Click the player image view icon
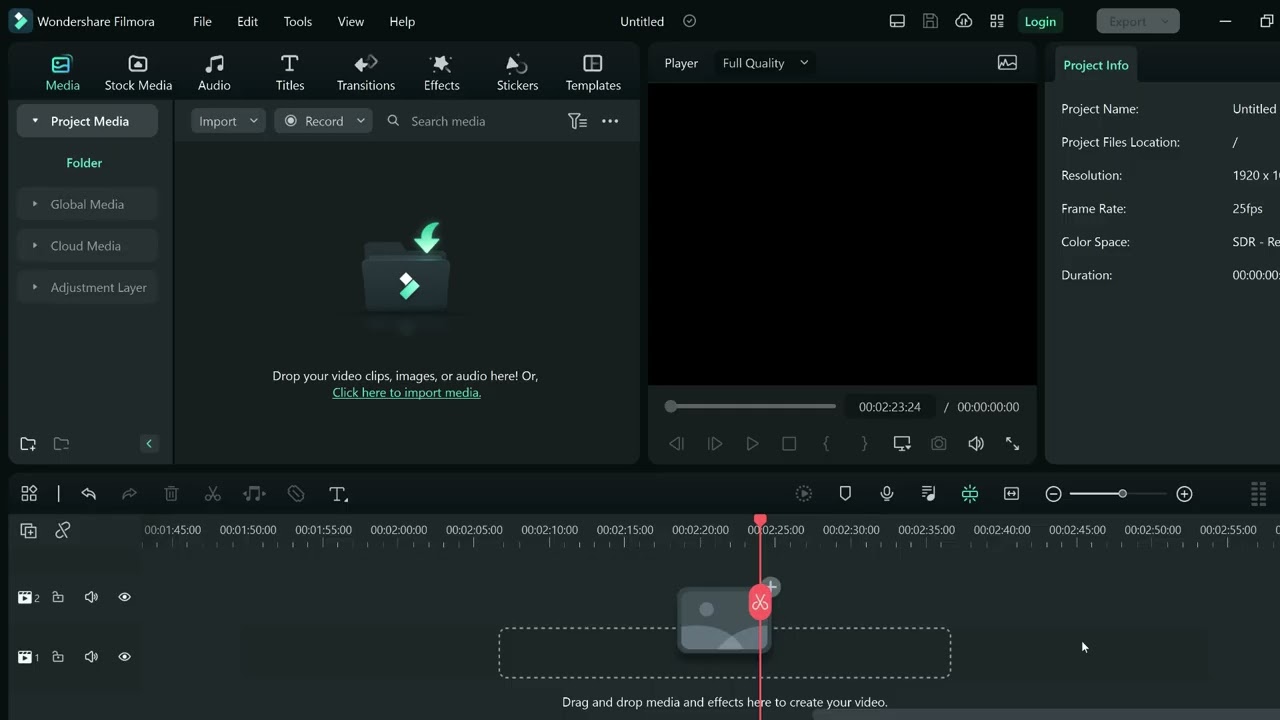1280x720 pixels. coord(1007,63)
